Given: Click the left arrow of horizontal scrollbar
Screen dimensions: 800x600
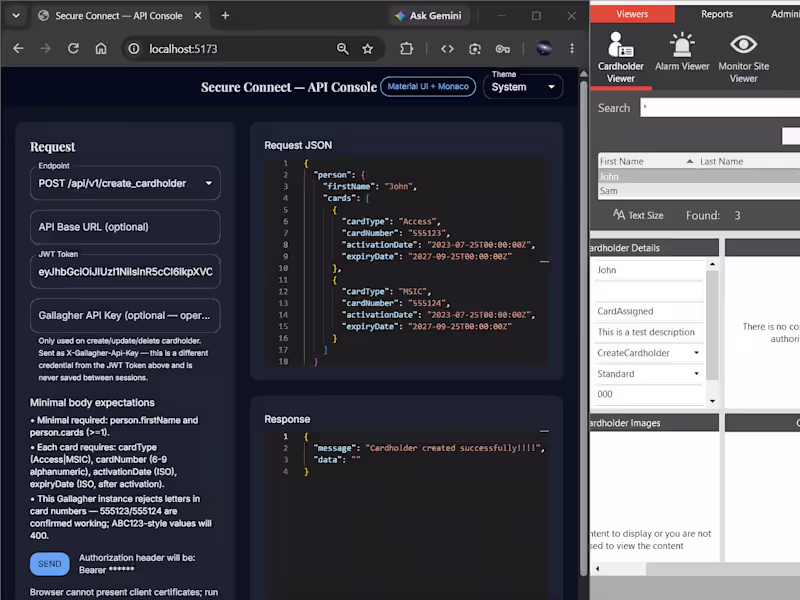Looking at the screenshot, I should (597, 568).
